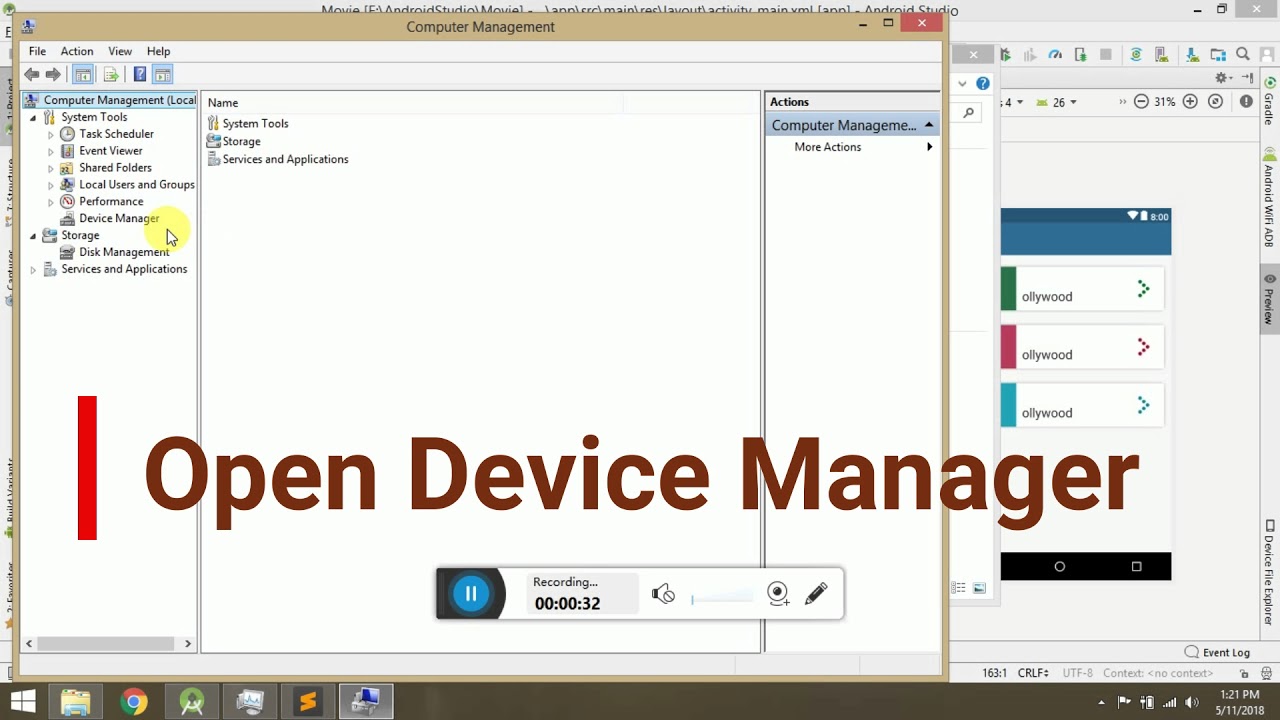Open Project Structure icon in Android Studio
Screen dimensions: 1280x720
pos(1218,55)
